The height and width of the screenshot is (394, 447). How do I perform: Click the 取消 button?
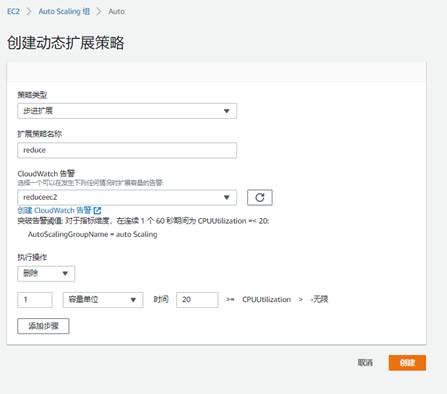click(x=365, y=363)
